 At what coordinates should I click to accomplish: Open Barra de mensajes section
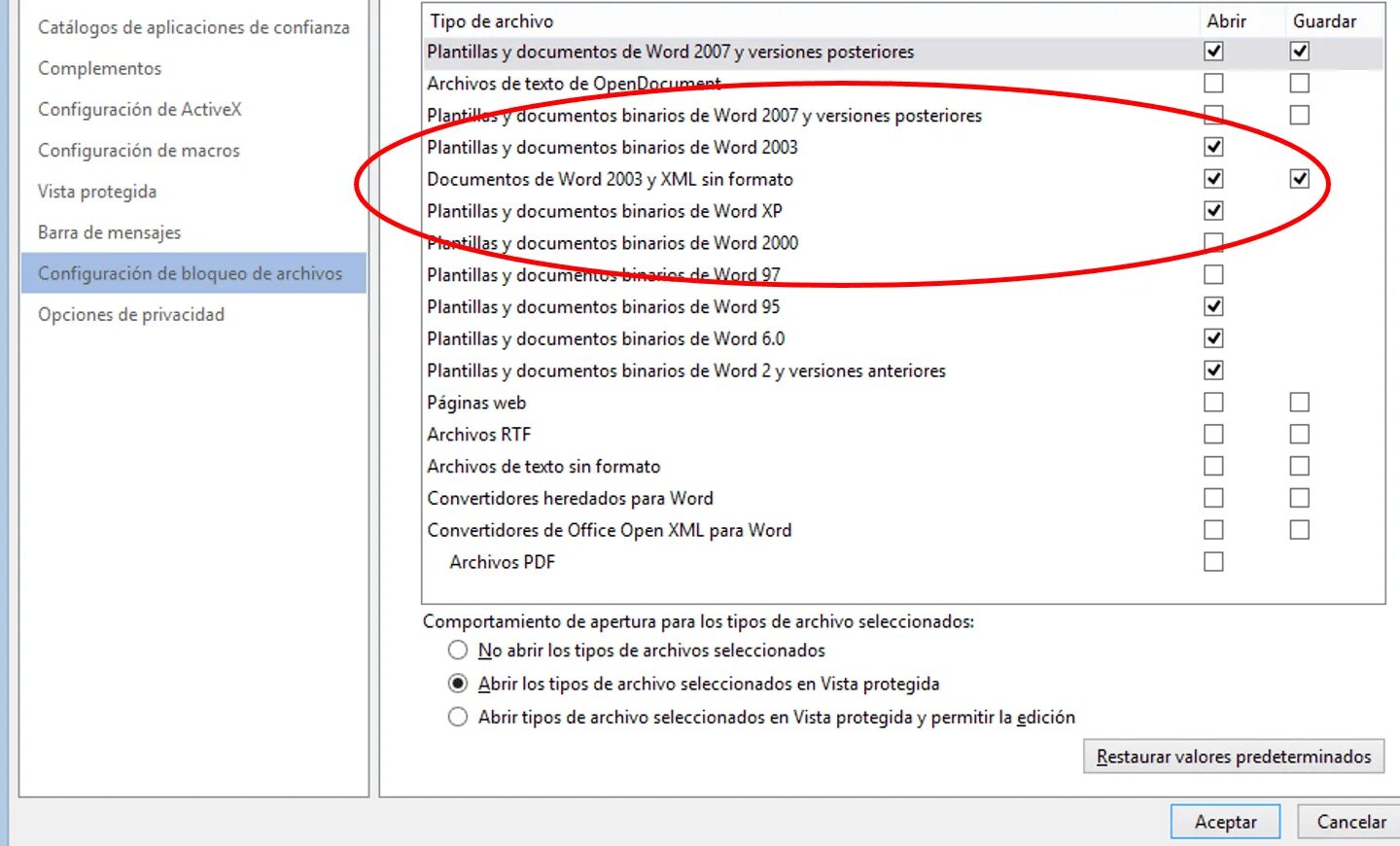click(x=109, y=232)
